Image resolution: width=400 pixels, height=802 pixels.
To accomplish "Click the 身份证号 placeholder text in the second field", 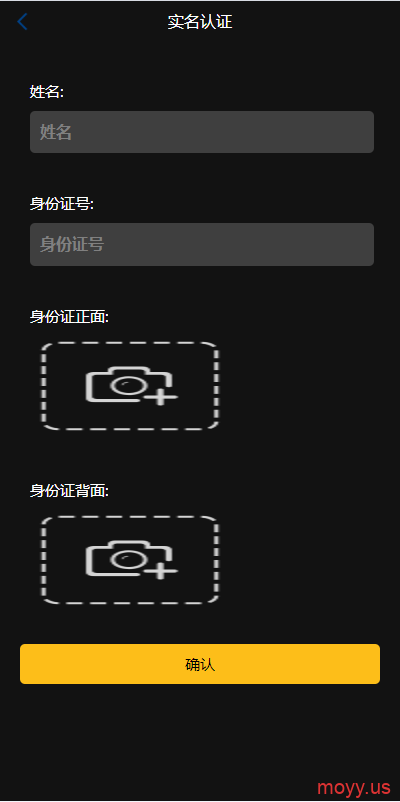I will coord(72,244).
